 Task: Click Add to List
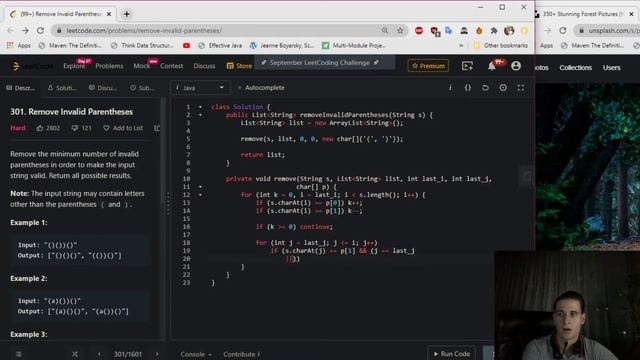click(123, 128)
